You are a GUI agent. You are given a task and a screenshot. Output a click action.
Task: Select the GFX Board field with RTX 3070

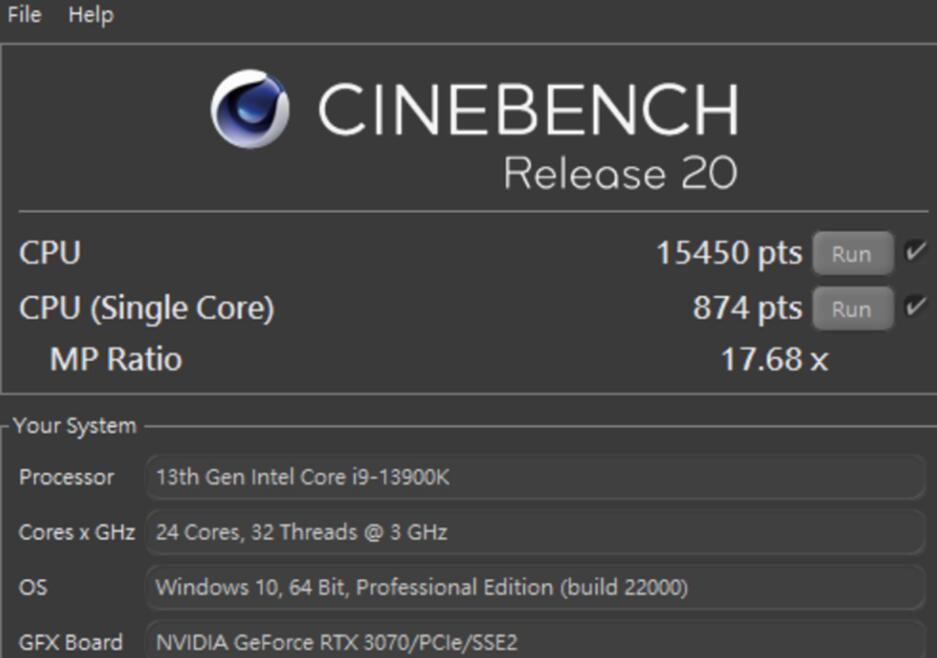click(x=535, y=641)
